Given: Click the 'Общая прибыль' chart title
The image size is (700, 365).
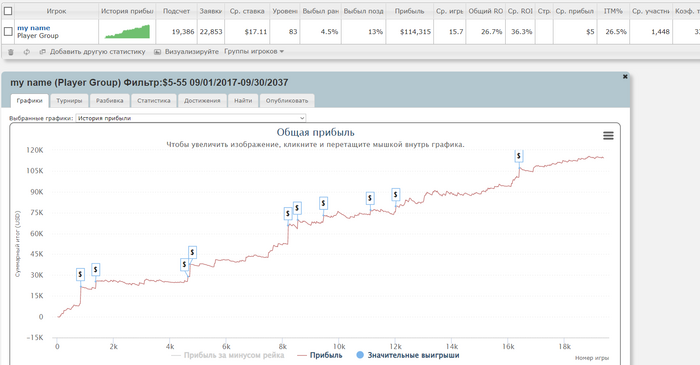Looking at the screenshot, I should pos(315,133).
